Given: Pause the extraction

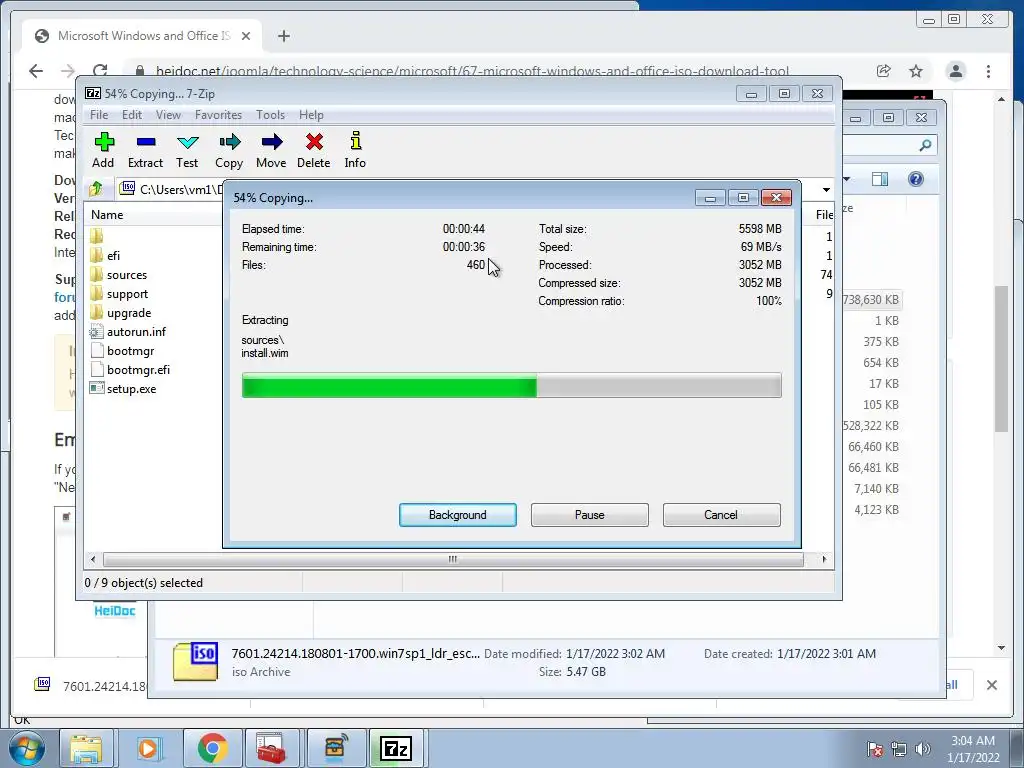Looking at the screenshot, I should coord(590,515).
